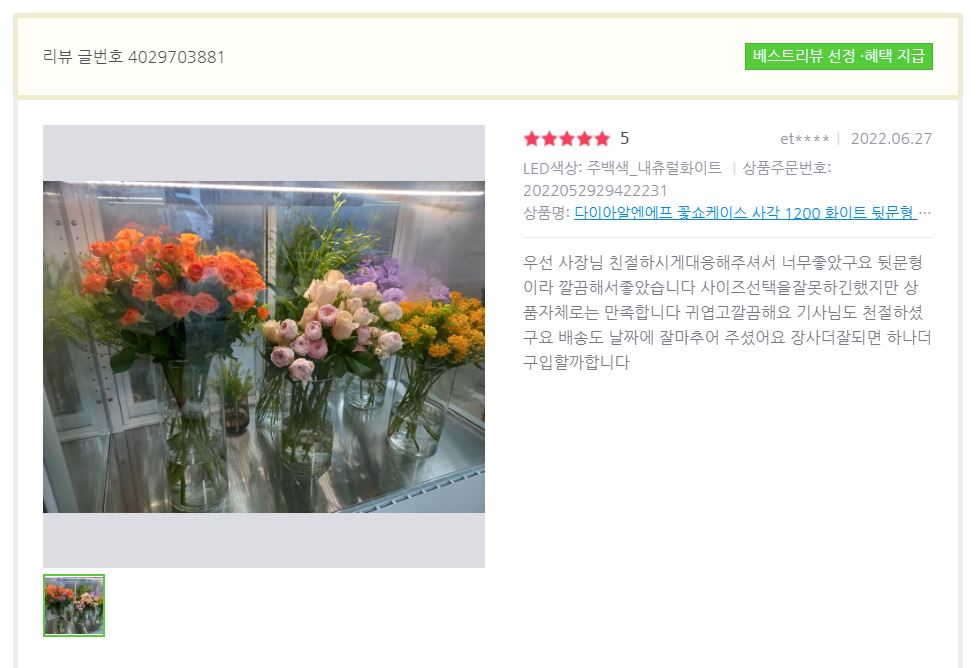The image size is (980, 668).
Task: Click the 리뷰 글번호 header label
Action: [x=83, y=57]
